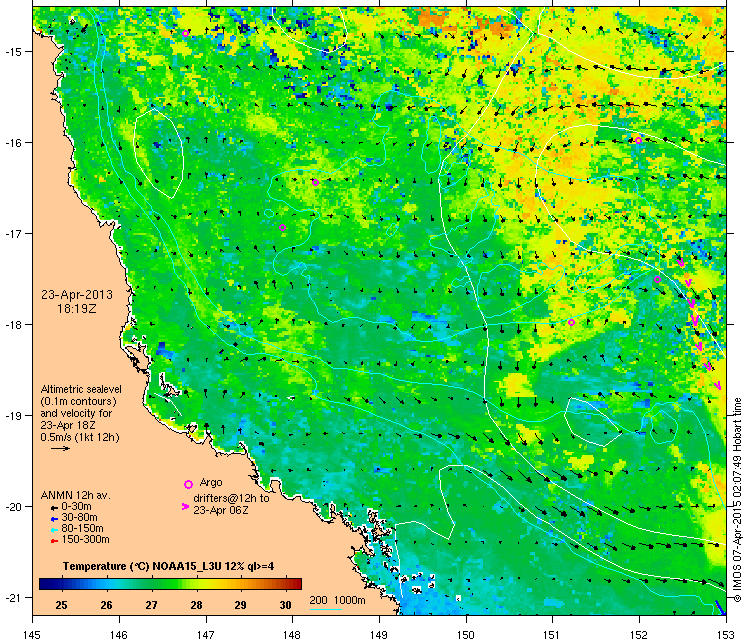Click the Argo circle marker near 17°S 147.9°E

(283, 228)
